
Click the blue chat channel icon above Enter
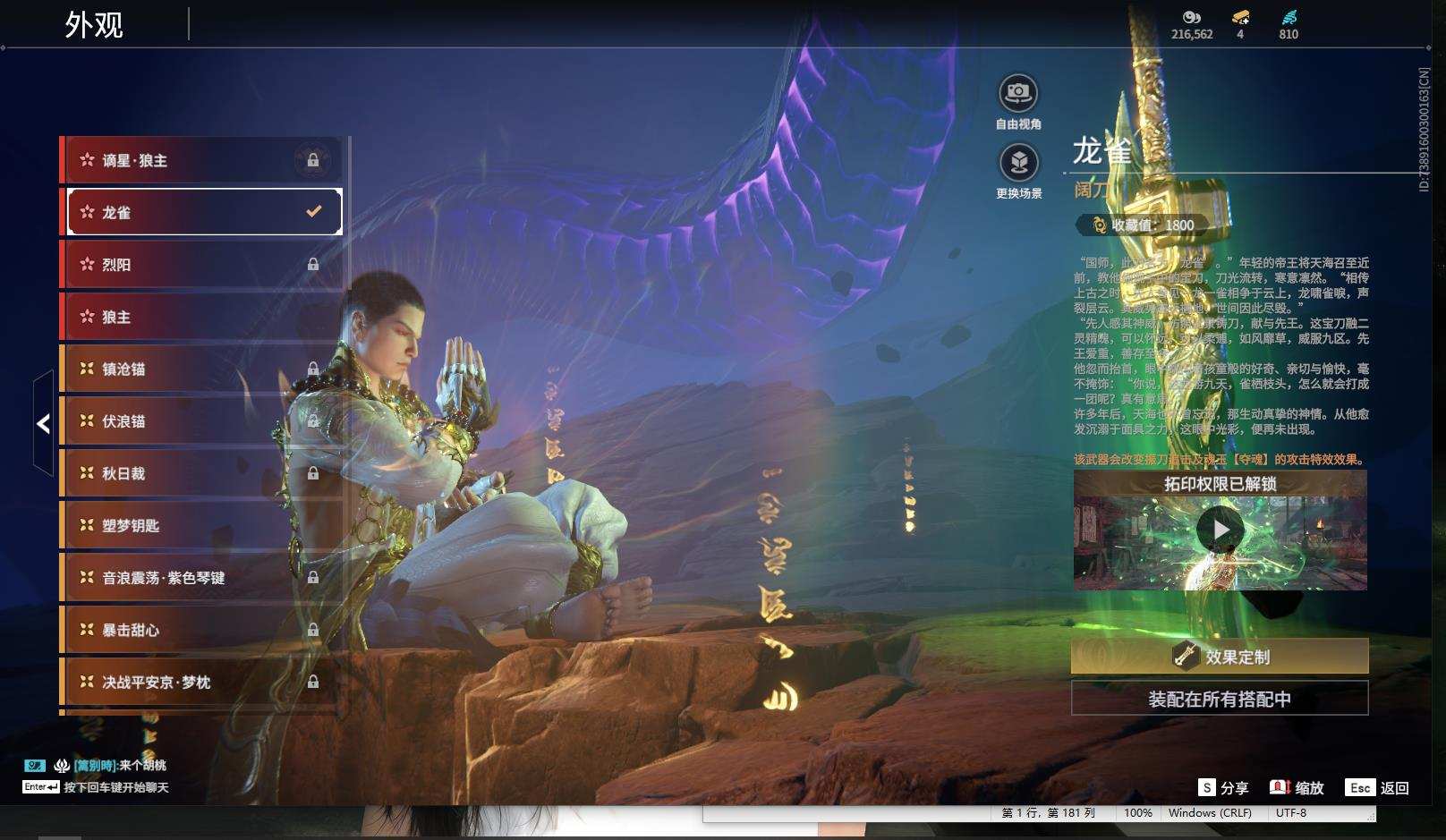click(35, 765)
